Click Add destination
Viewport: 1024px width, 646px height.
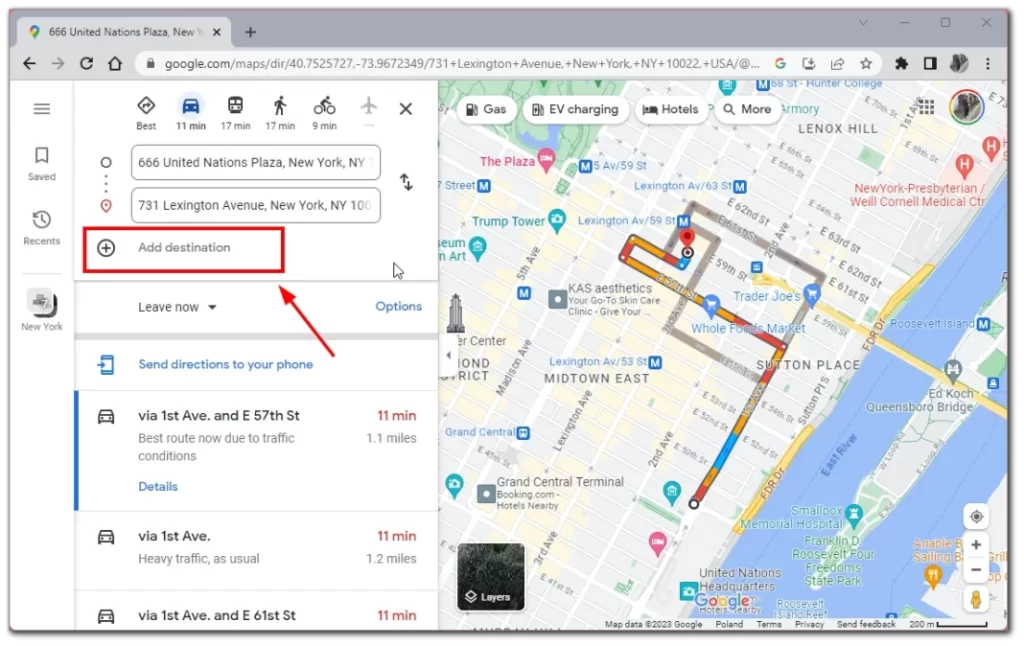[184, 248]
